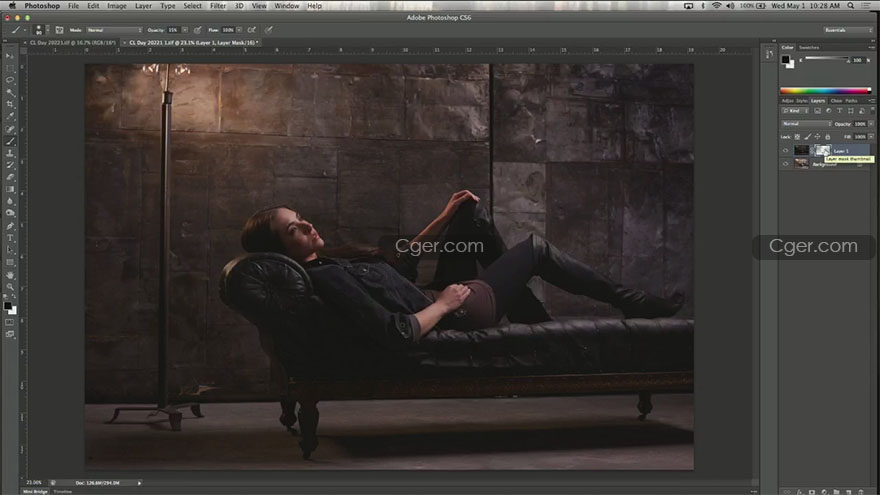Image resolution: width=880 pixels, height=495 pixels.
Task: Select the Clone Stamp tool
Action: 10,153
